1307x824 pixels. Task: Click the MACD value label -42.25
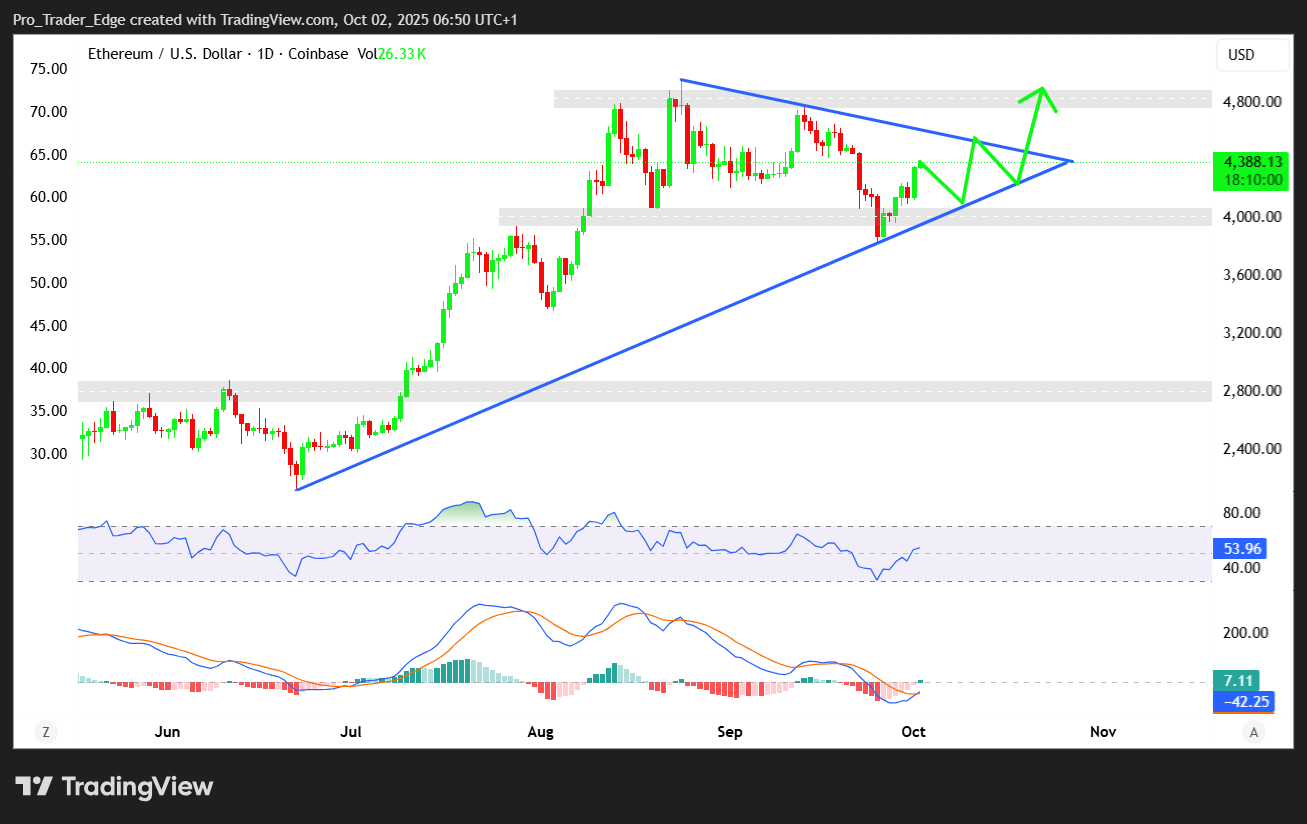click(1243, 701)
